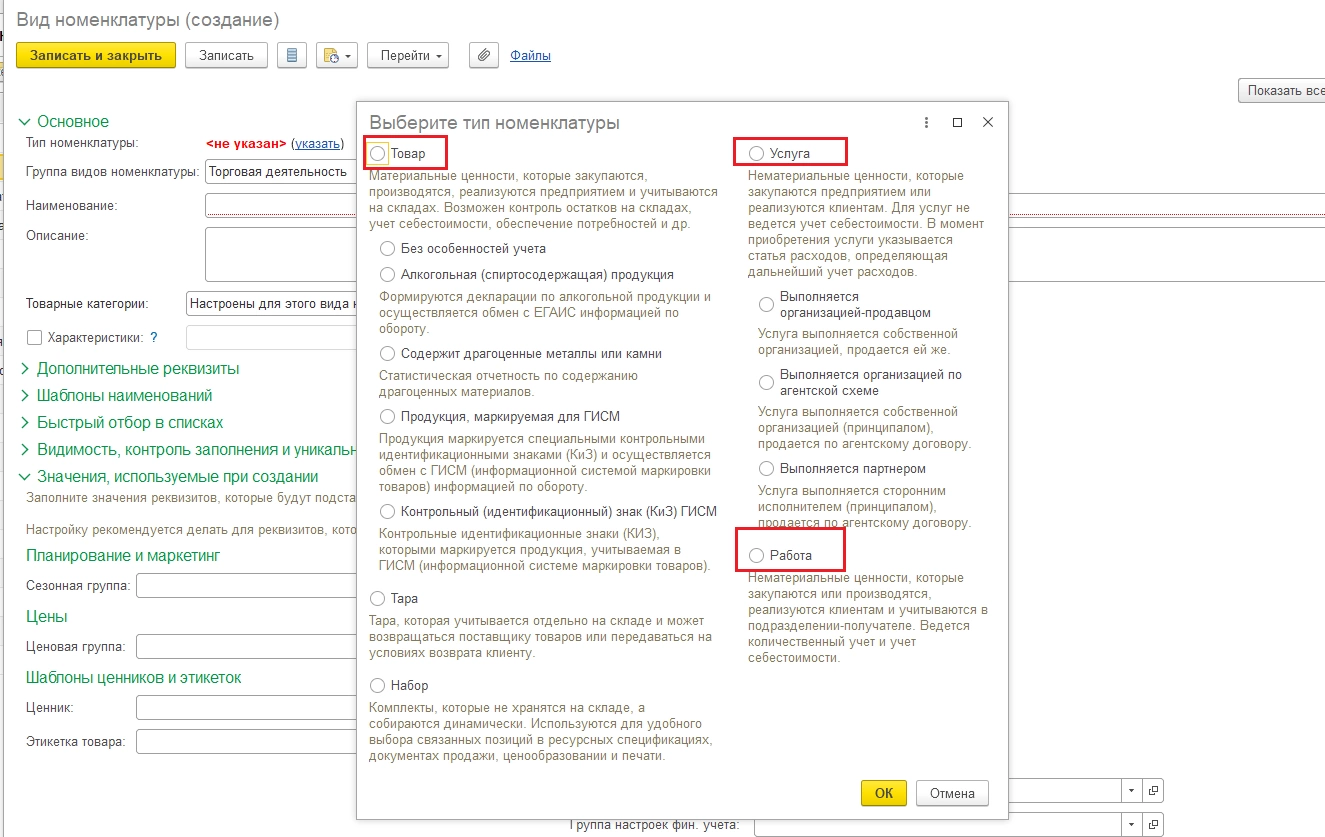
Task: Click the Планирование и маркетинг heading
Action: [123, 555]
